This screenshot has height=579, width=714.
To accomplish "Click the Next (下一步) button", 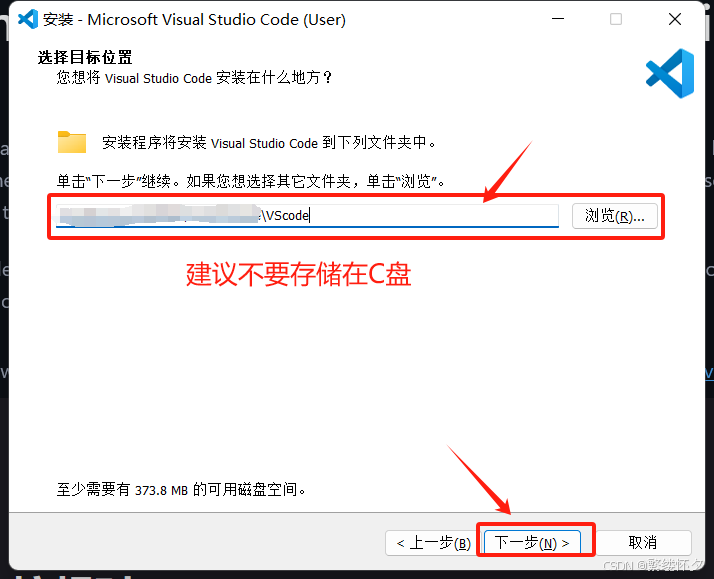I will [532, 542].
